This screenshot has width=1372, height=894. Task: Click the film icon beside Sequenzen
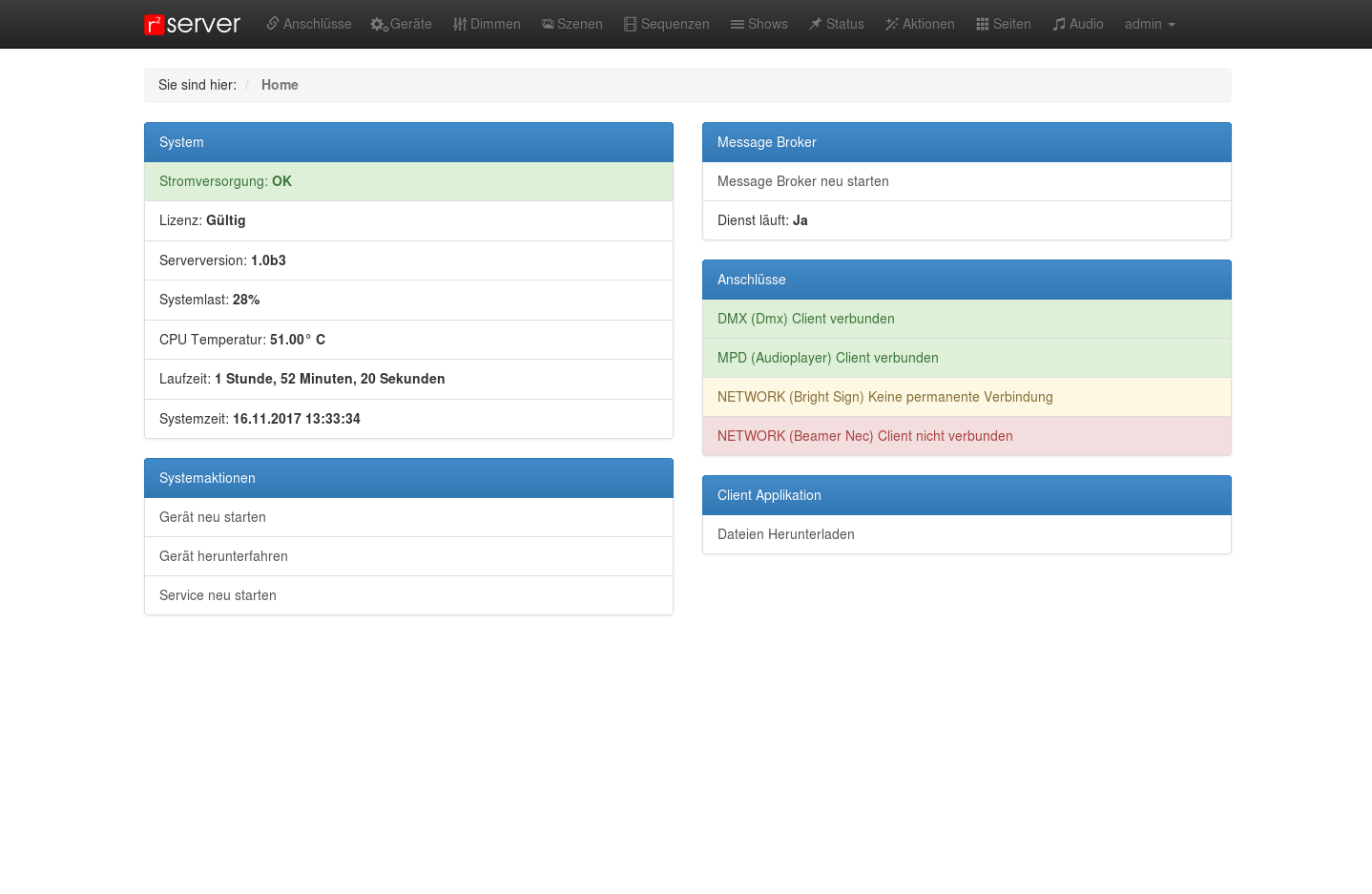coord(630,24)
